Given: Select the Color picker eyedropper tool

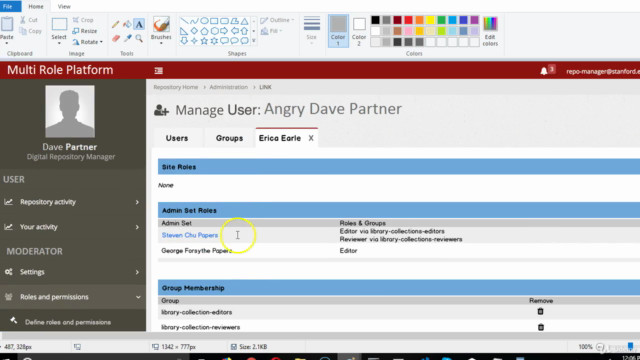Looking at the screenshot, I should [128, 38].
